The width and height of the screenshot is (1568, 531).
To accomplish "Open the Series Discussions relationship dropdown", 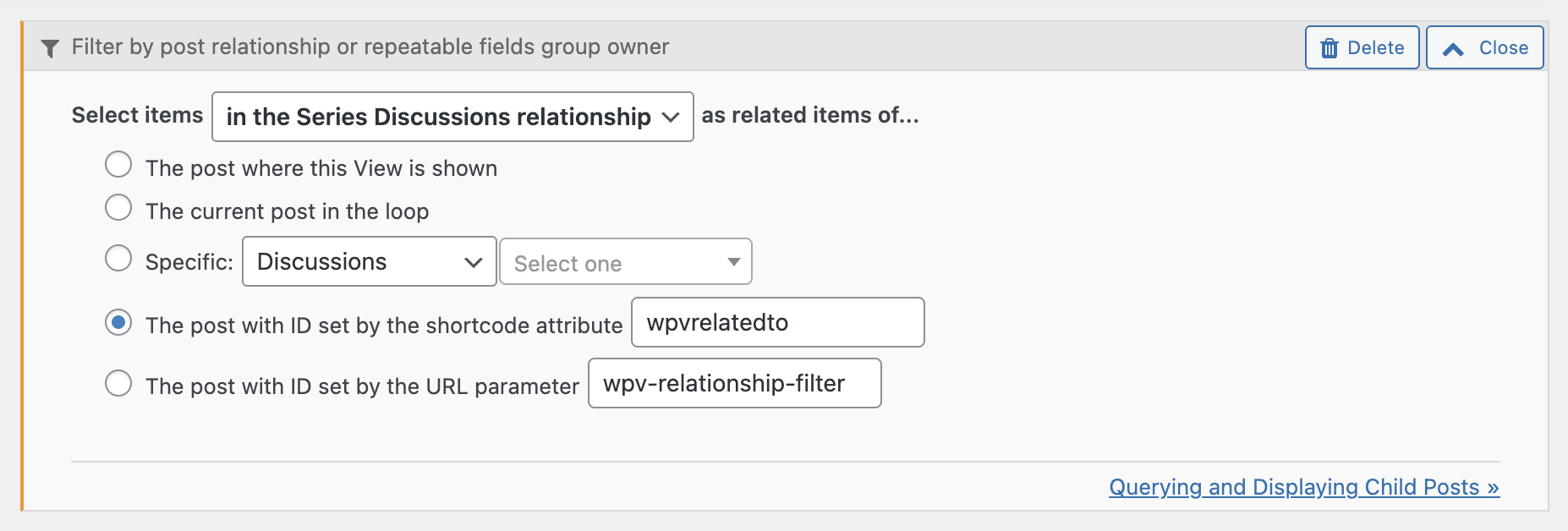I will click(452, 117).
